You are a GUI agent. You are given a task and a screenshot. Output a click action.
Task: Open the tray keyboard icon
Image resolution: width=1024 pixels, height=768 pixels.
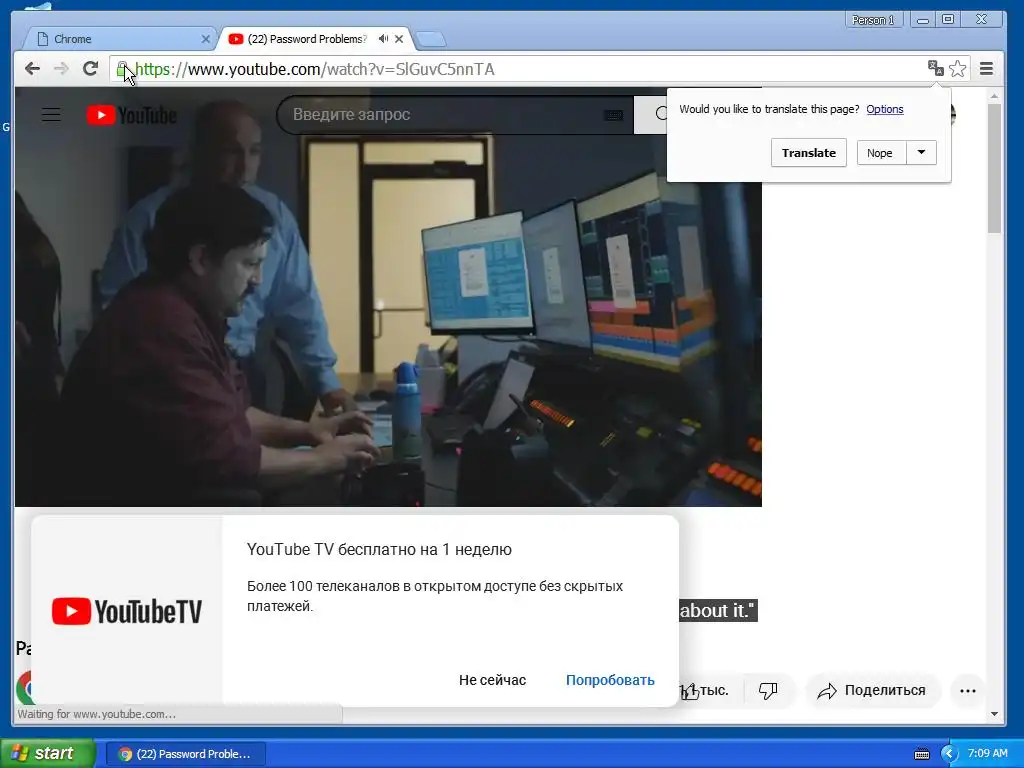click(921, 754)
